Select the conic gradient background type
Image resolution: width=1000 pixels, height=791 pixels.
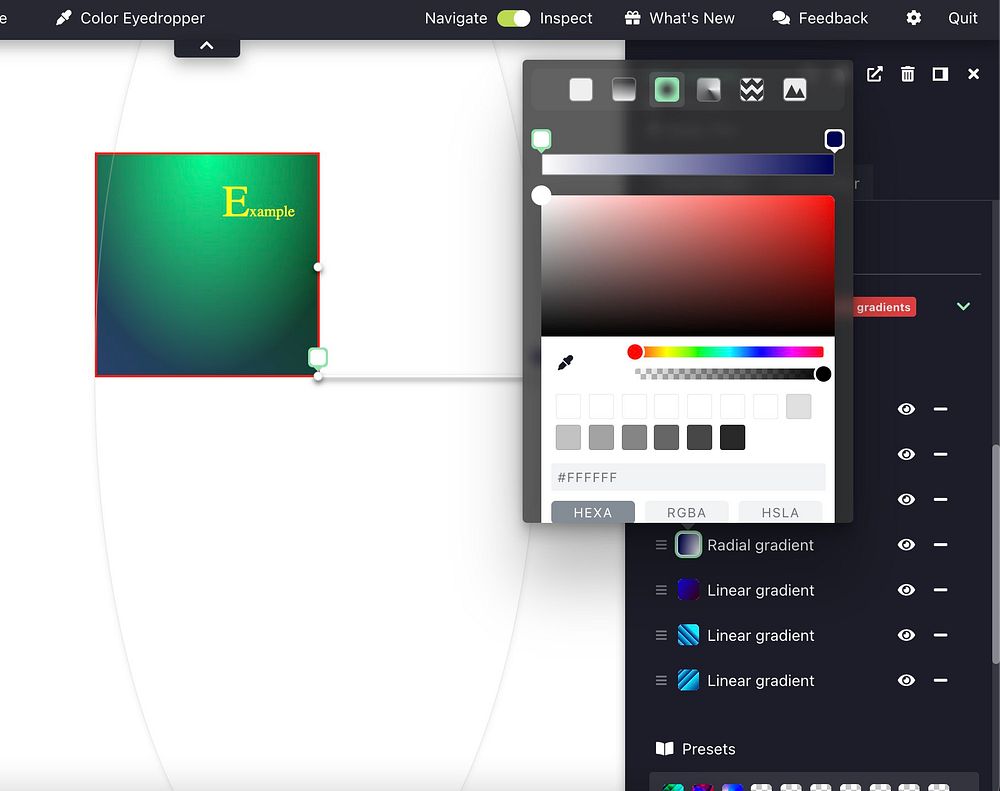[x=709, y=89]
